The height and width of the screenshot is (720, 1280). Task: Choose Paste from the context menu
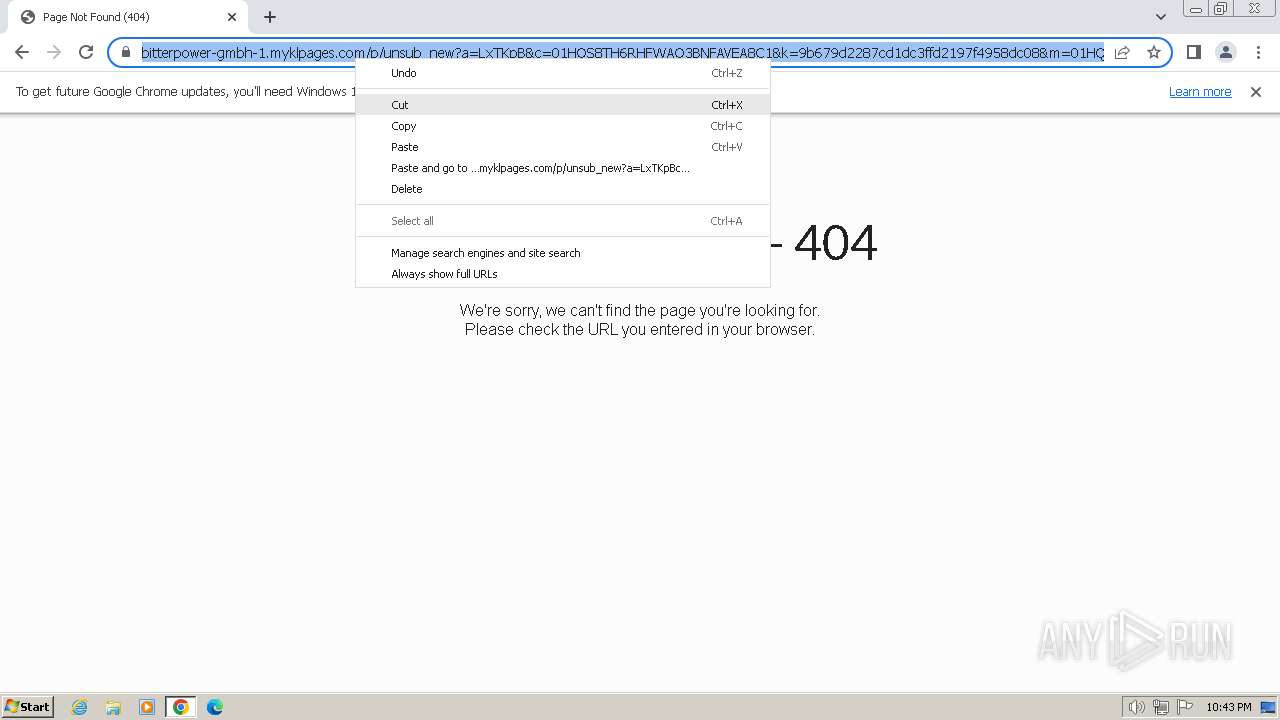563,147
